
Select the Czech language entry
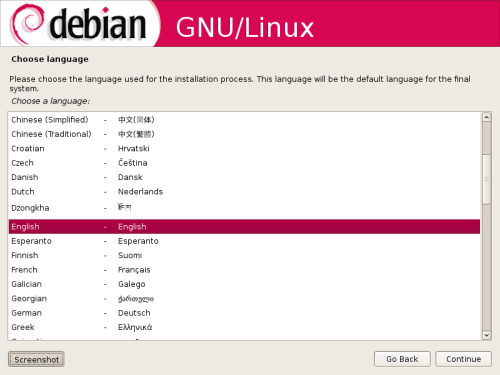244,163
